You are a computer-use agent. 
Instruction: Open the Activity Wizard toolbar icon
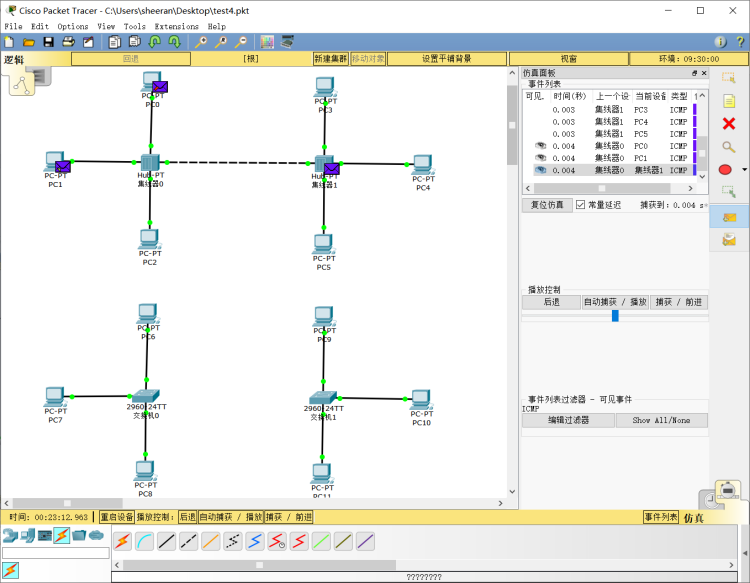88,42
